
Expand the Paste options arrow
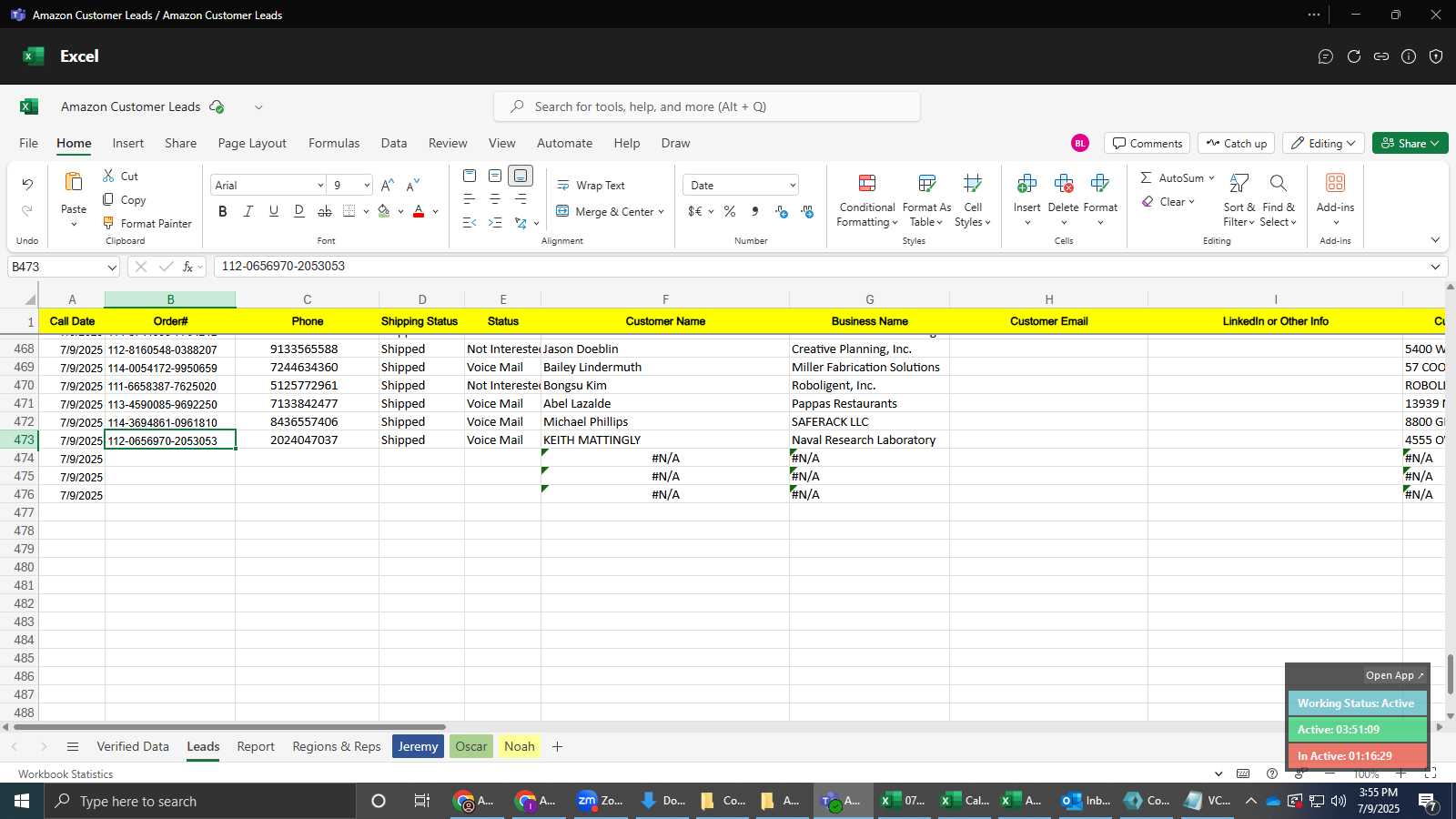74,224
